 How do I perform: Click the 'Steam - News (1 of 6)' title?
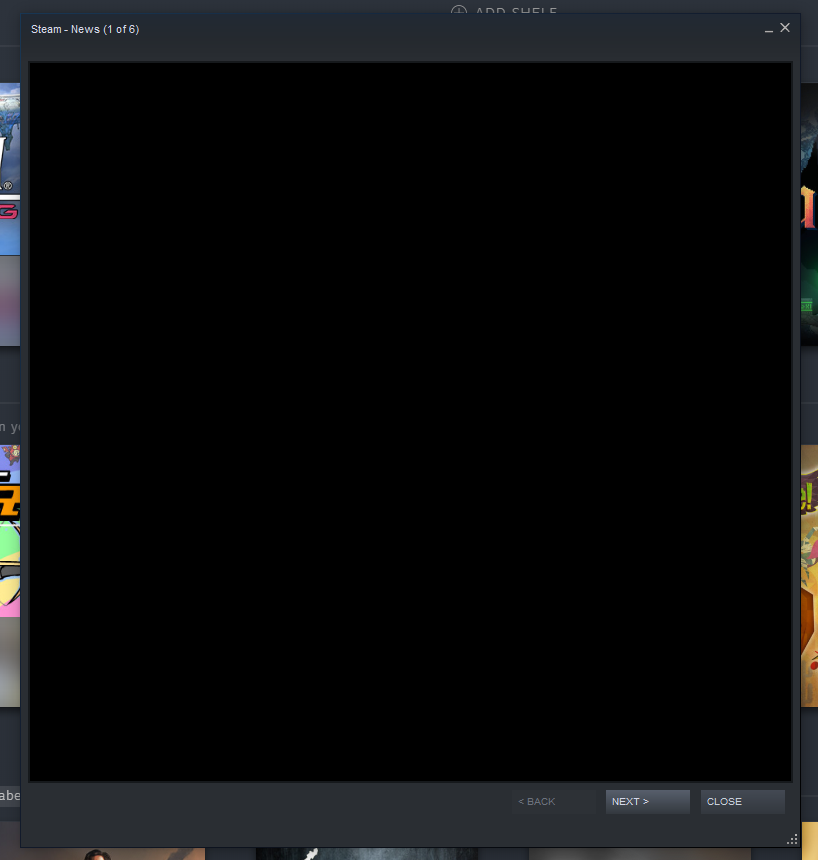[x=85, y=29]
